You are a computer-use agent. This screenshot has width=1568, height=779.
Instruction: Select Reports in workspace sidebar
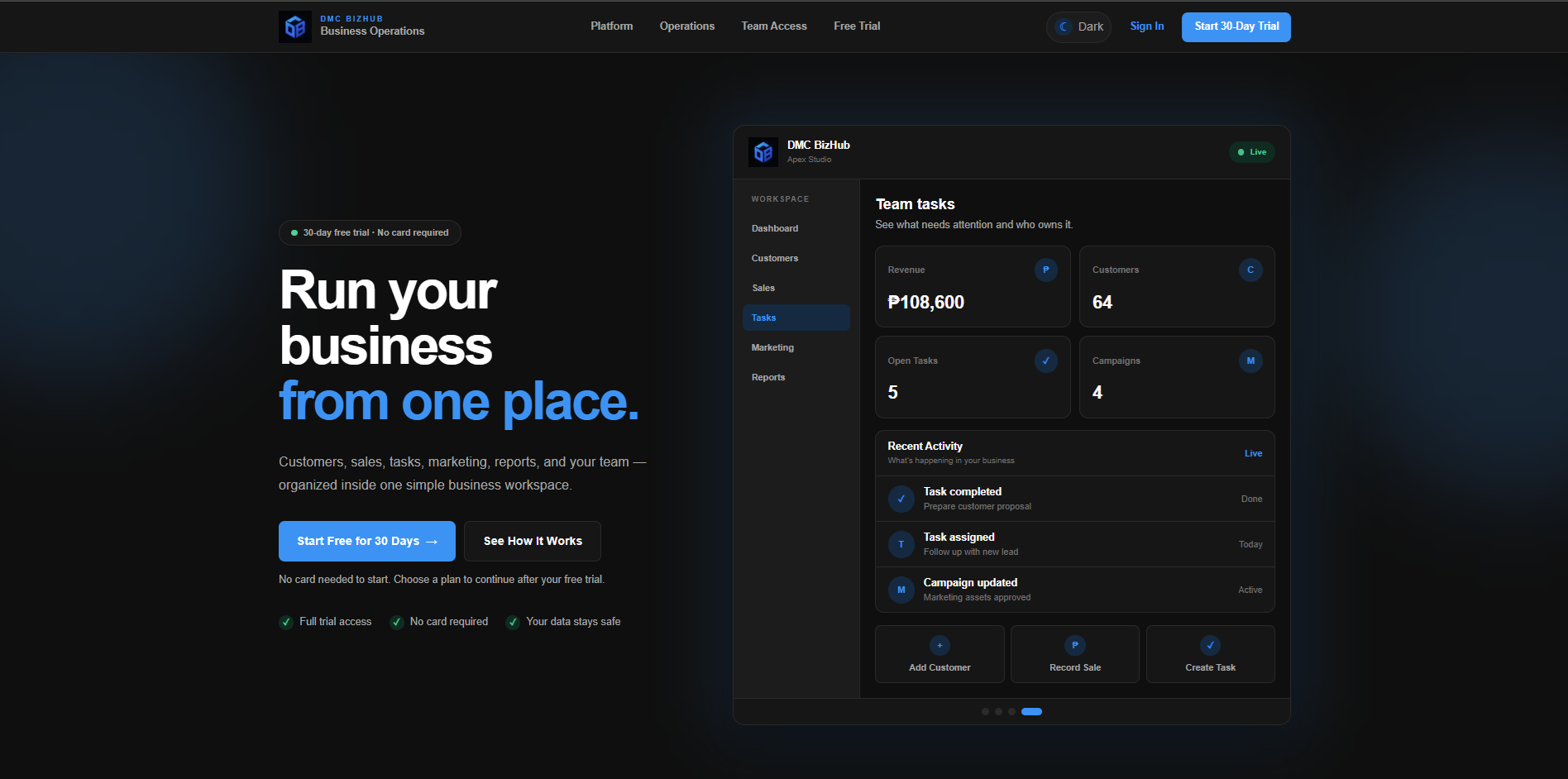tap(796, 377)
